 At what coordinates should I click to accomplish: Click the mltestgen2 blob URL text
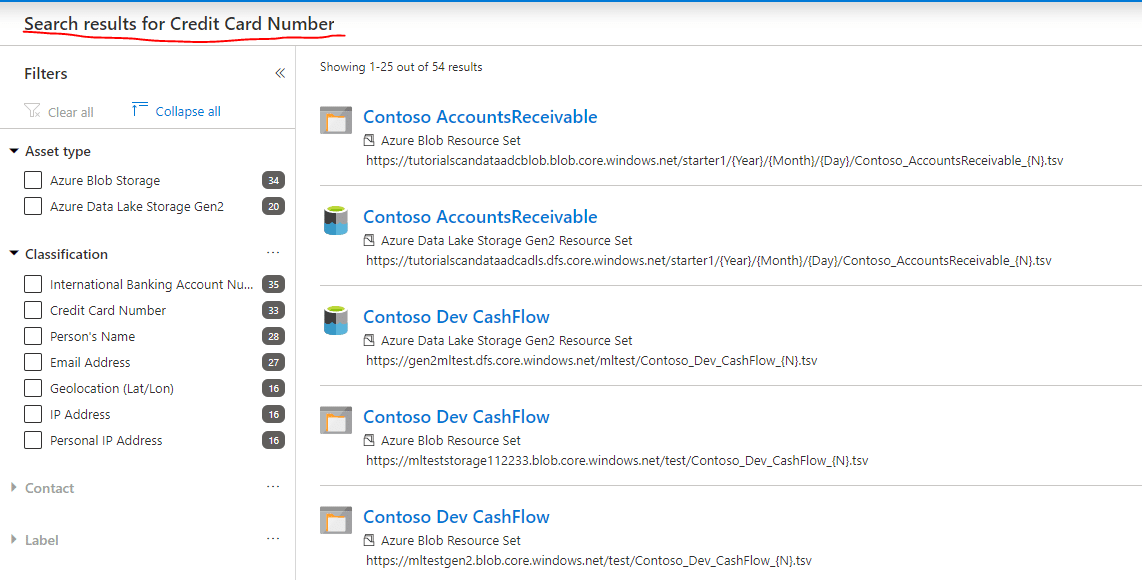588,560
